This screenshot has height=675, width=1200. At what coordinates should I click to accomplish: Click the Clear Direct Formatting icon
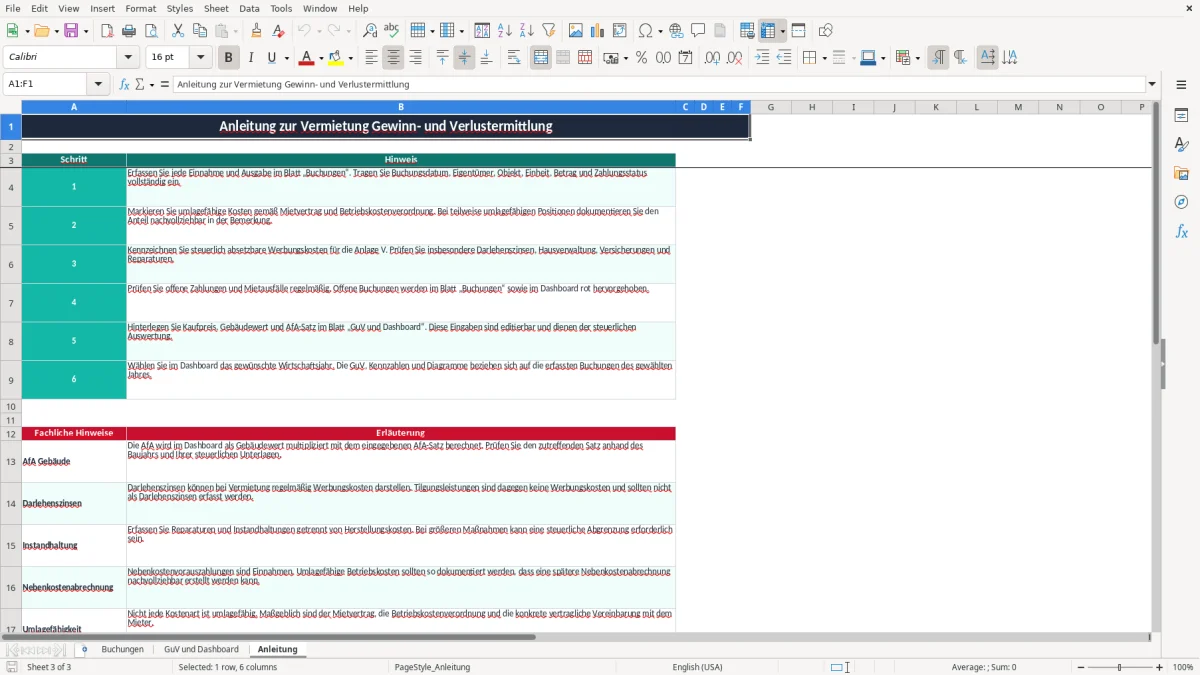pyautogui.click(x=278, y=31)
